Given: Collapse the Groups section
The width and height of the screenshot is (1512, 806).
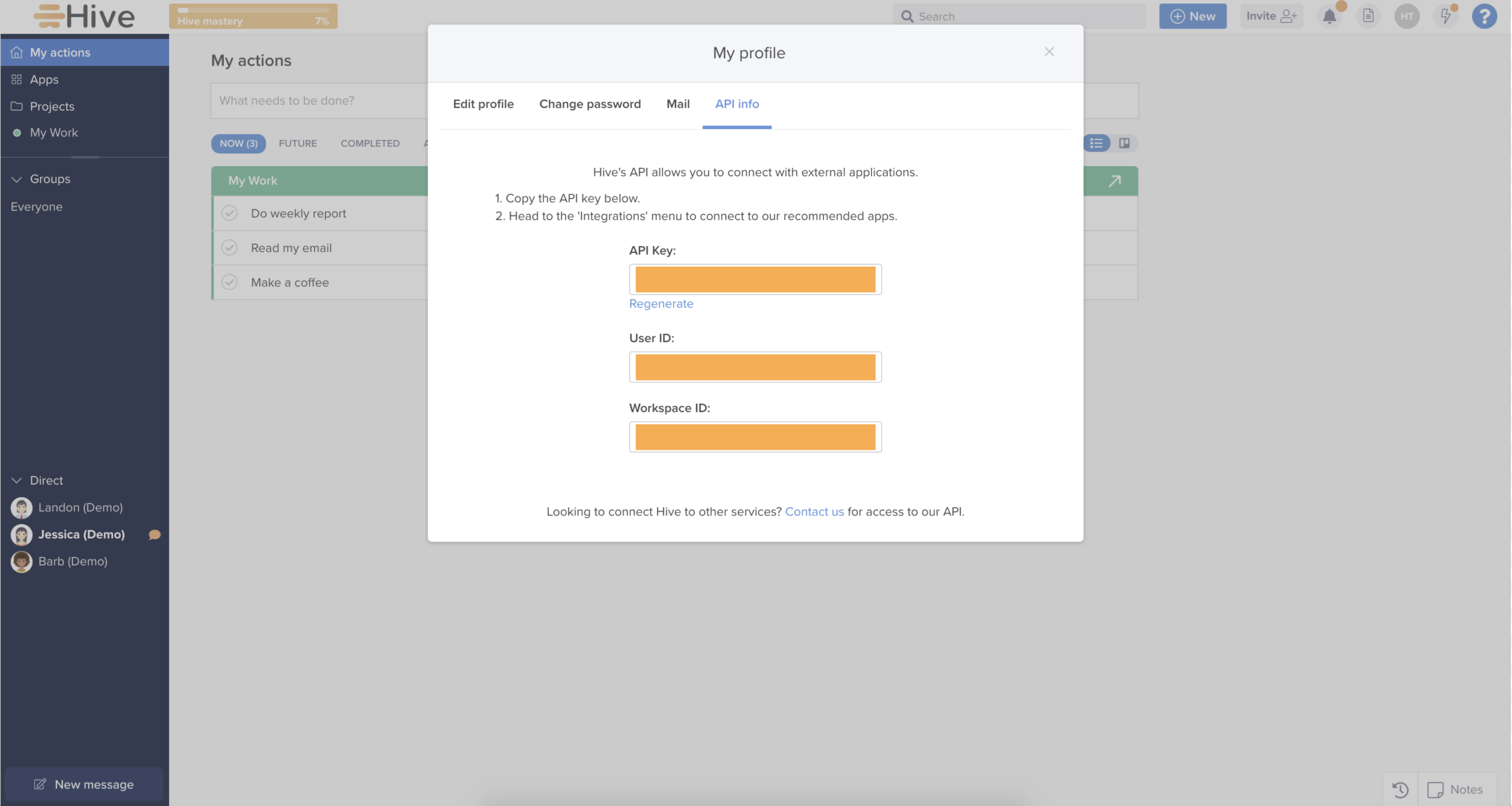Looking at the screenshot, I should (17, 179).
